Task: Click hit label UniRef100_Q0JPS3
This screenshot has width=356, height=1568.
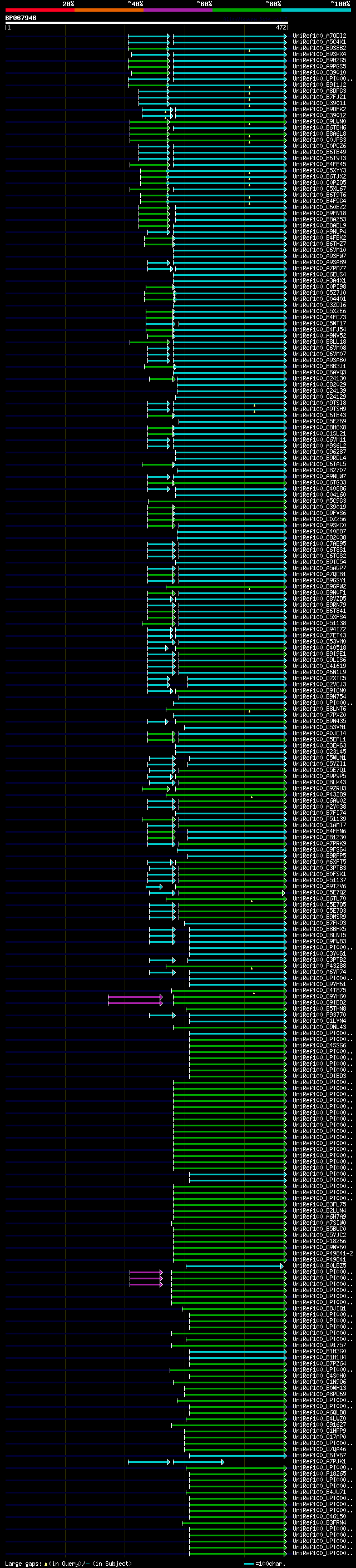Action: tap(319, 140)
